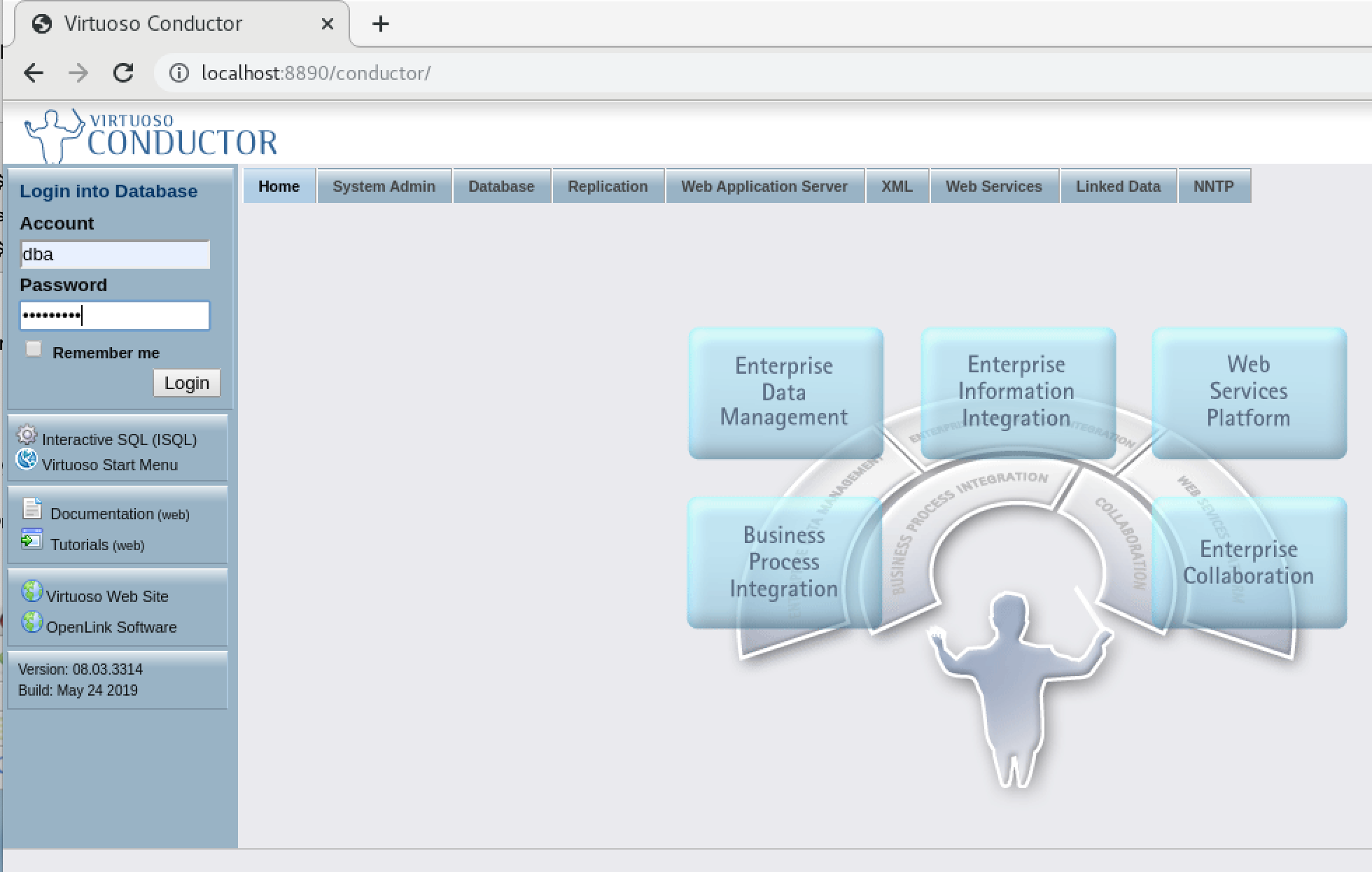Screen dimensions: 1372x872
Task: Open the Tutorials (web) link
Action: coord(97,544)
